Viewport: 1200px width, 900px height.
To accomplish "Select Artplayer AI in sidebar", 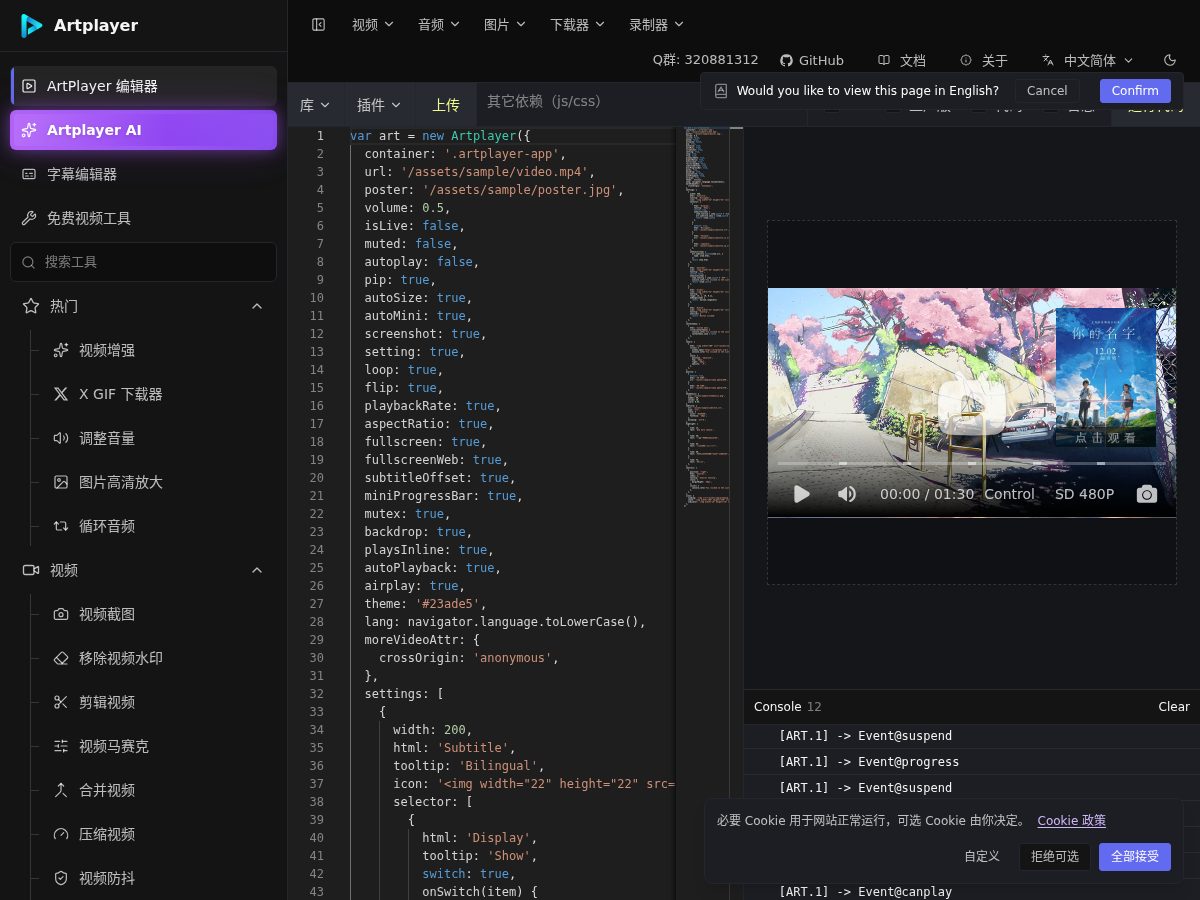I will click(143, 130).
